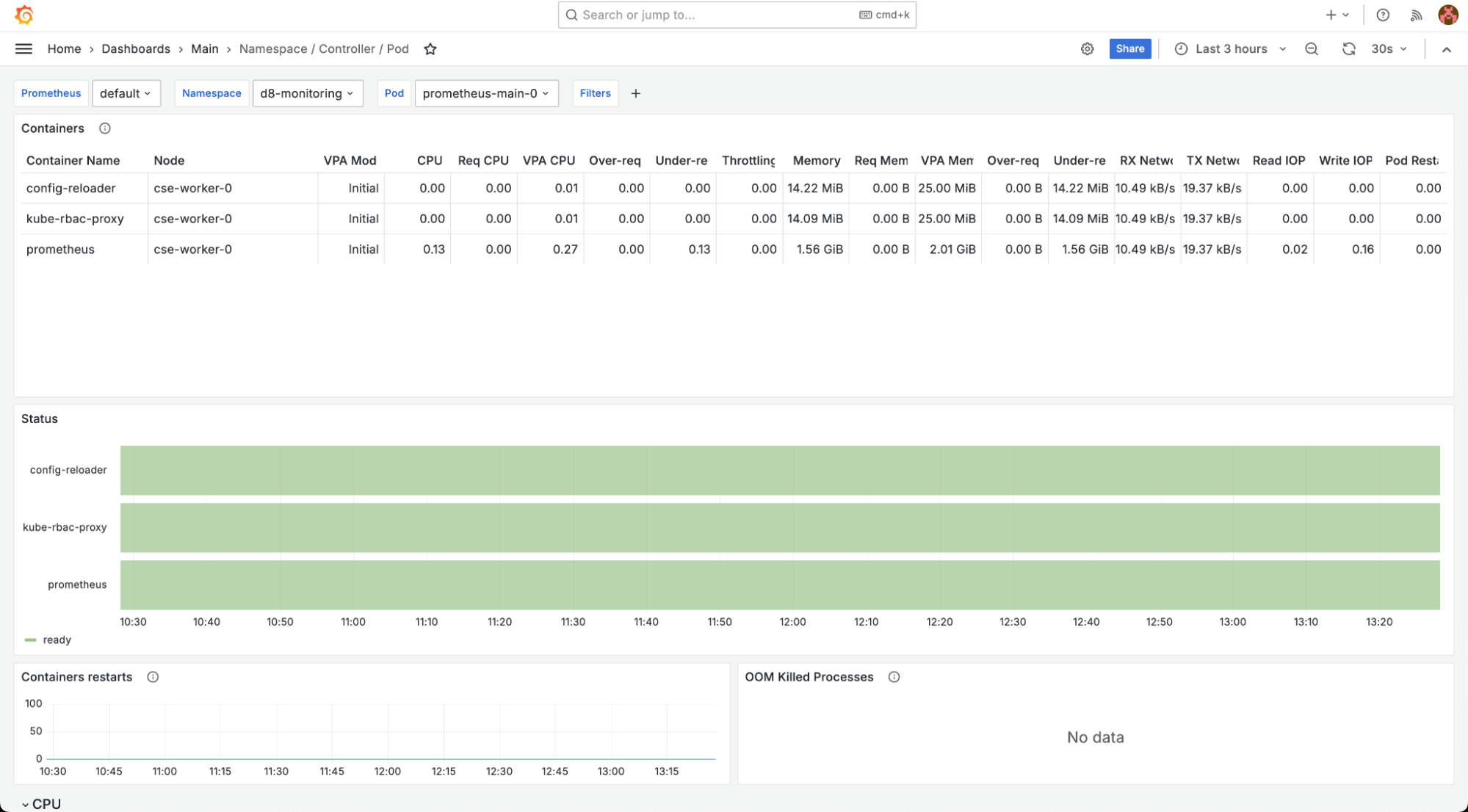
Task: Collapse top toolbar with chevron up
Action: pyautogui.click(x=1446, y=49)
